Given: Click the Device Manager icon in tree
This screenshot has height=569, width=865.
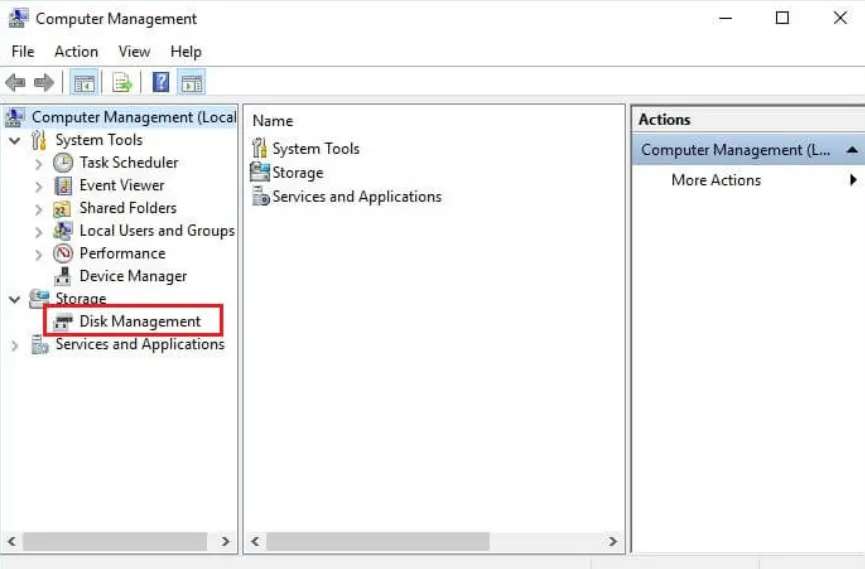Looking at the screenshot, I should coord(62,276).
